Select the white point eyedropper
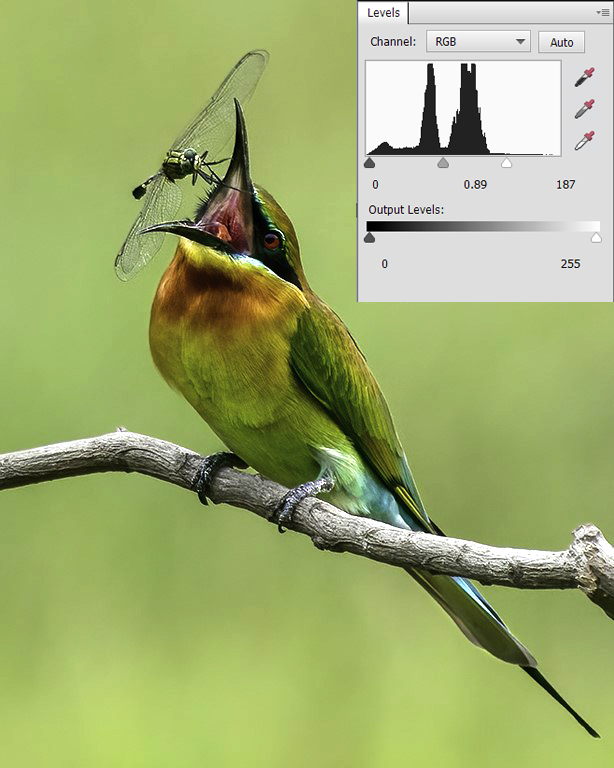 (584, 140)
